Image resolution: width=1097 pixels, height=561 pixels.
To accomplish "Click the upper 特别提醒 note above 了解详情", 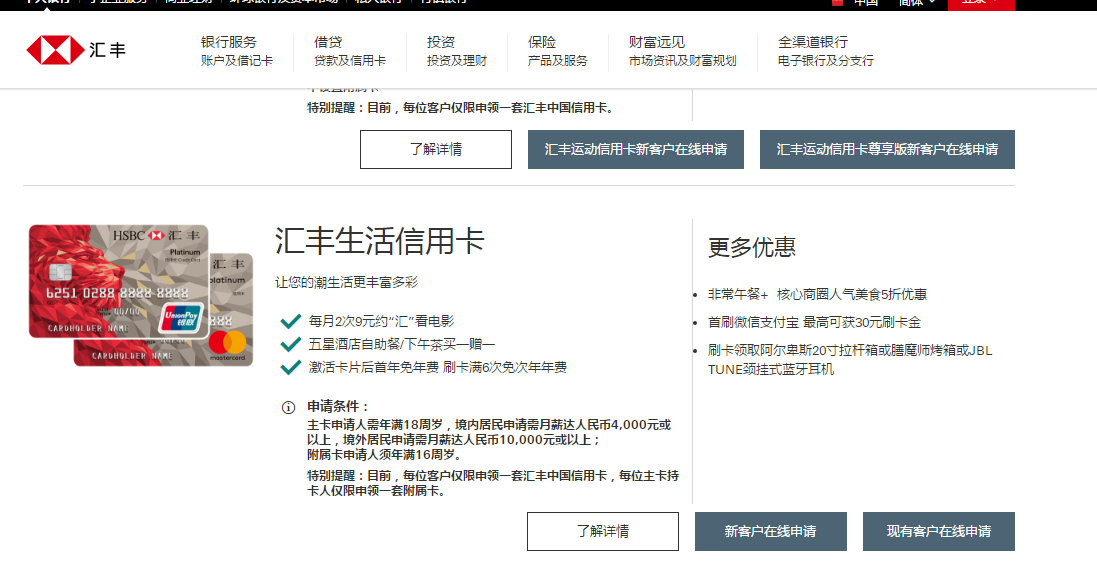I will (461, 108).
